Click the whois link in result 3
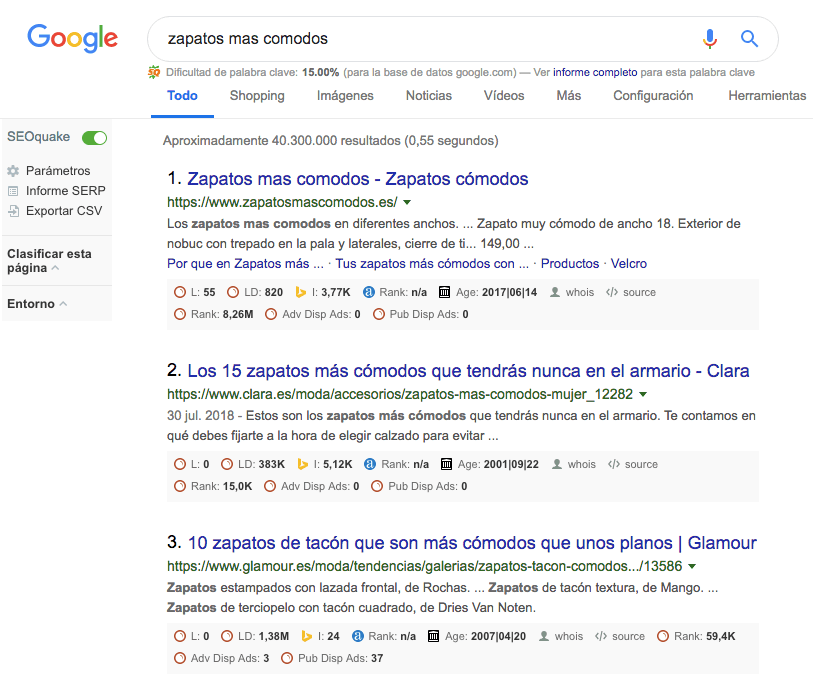 (x=569, y=636)
